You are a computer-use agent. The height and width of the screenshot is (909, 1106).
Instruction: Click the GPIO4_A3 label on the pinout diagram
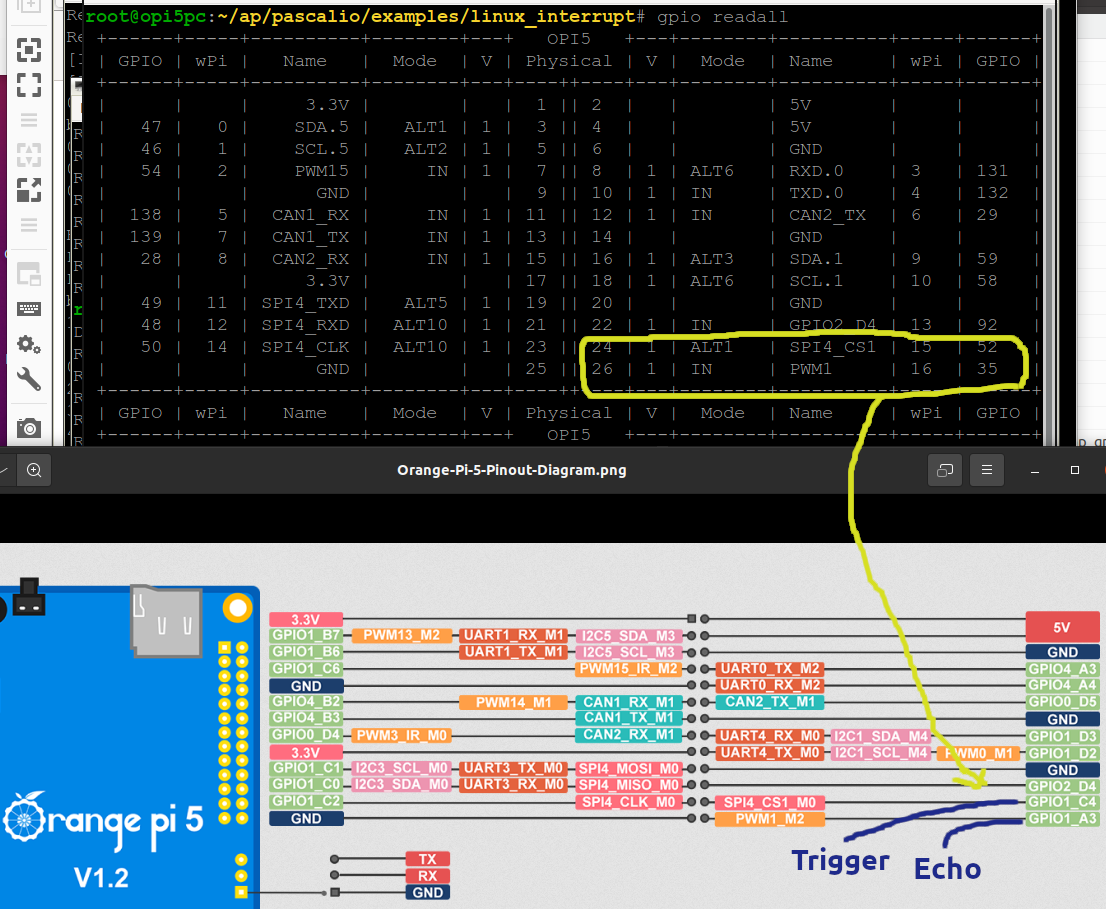(1062, 669)
